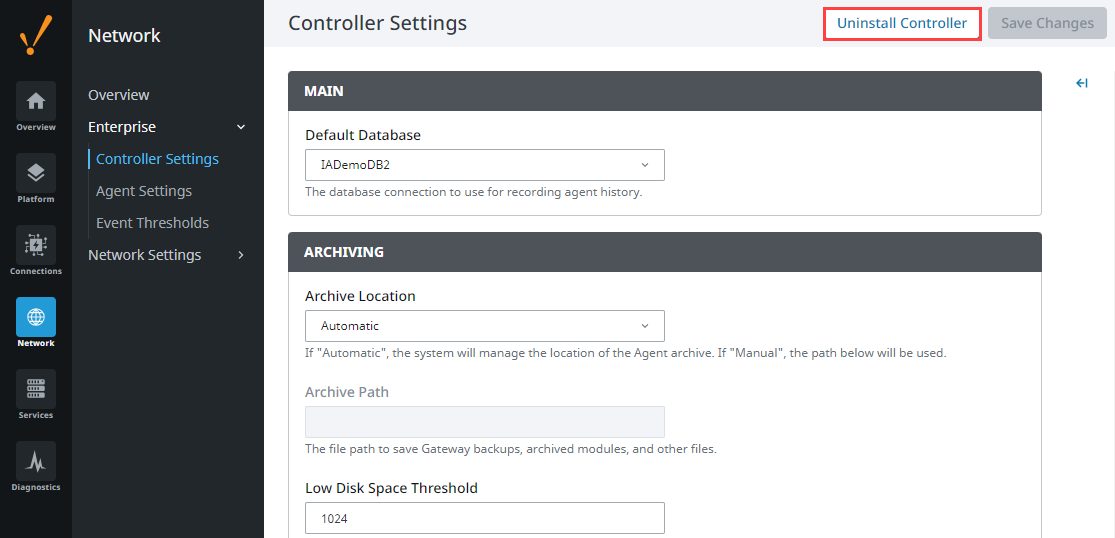Open the Overview home icon
1115x538 pixels.
[36, 101]
